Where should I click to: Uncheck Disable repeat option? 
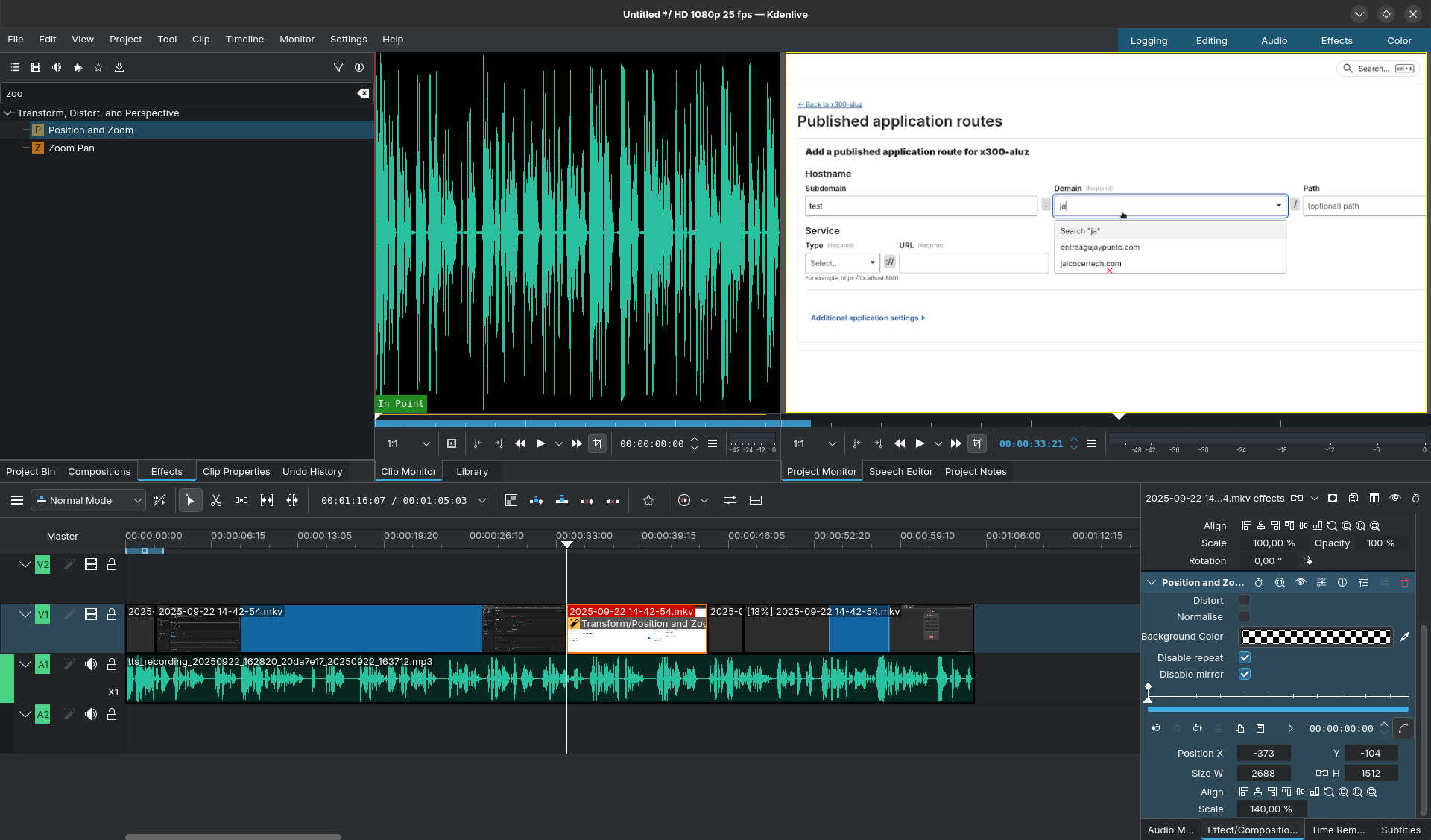pos(1245,658)
